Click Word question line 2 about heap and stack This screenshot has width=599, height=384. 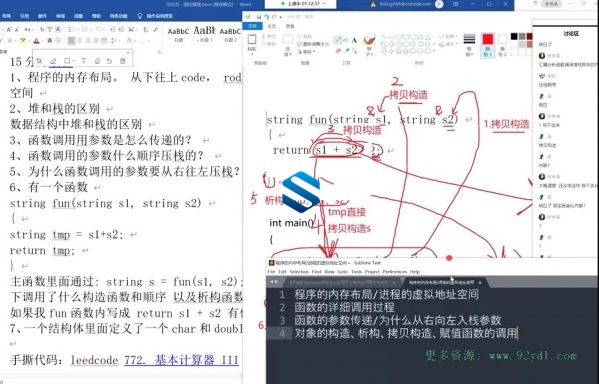click(55, 109)
